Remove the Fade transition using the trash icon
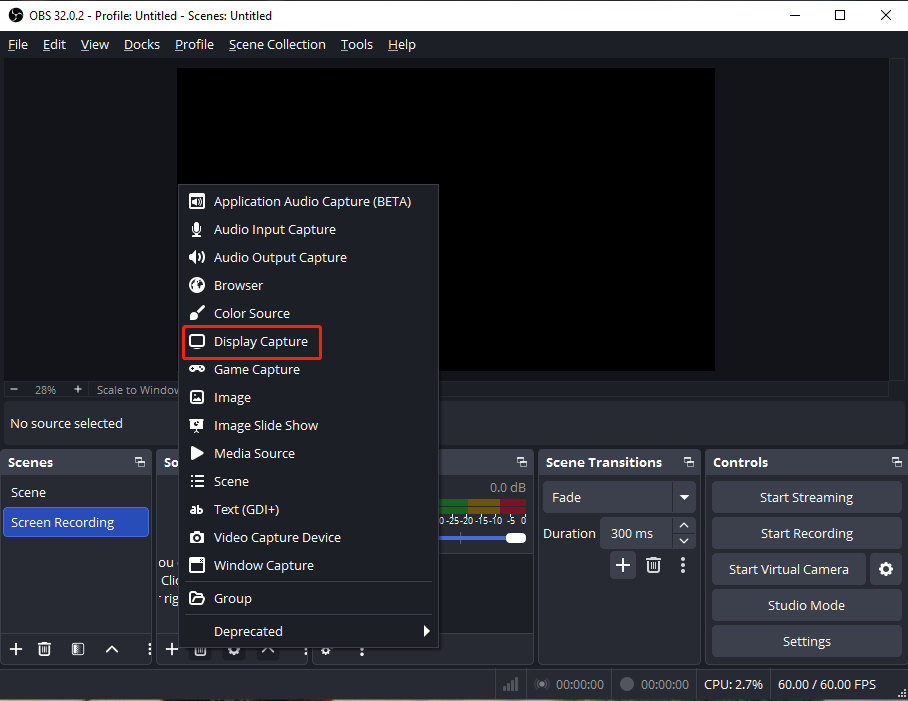The width and height of the screenshot is (908, 701). 653,565
